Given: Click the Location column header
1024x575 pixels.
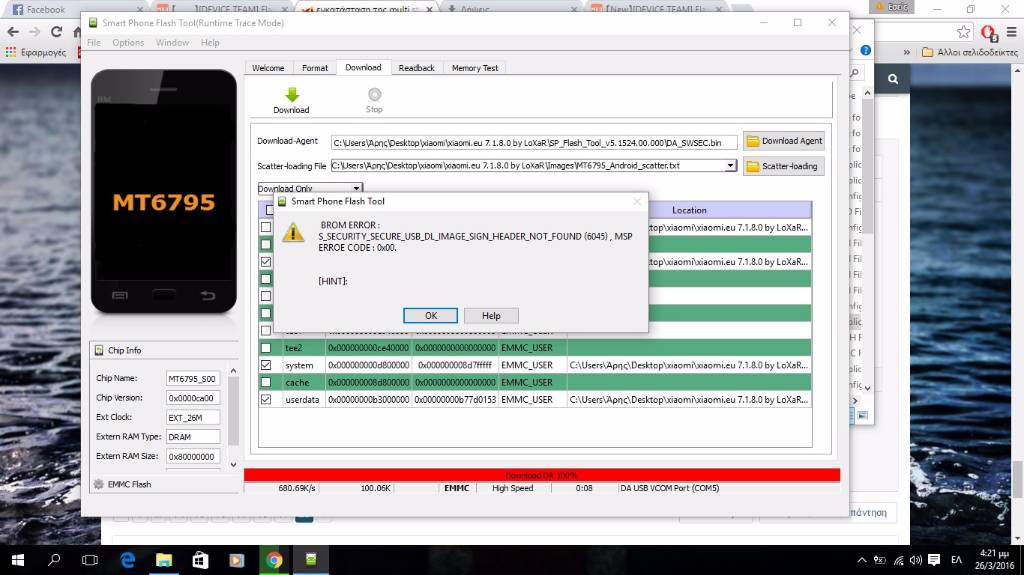Looking at the screenshot, I should pos(689,210).
